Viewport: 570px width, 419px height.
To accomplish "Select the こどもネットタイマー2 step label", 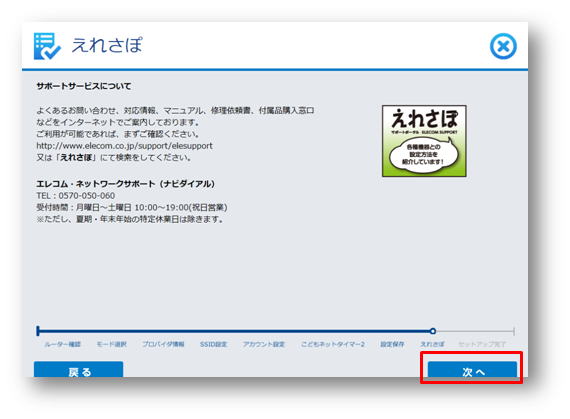I will click(333, 344).
